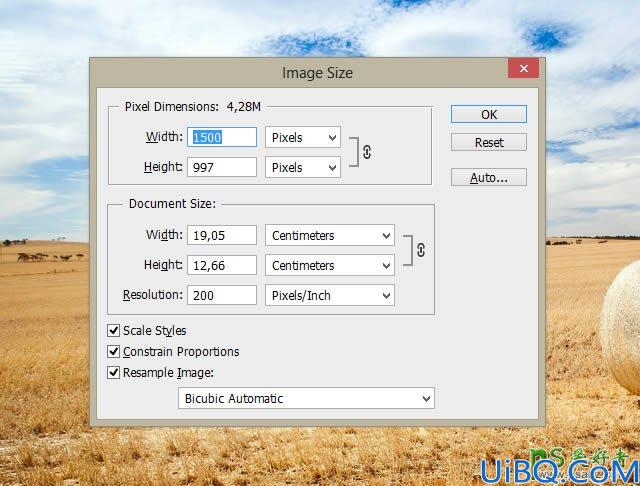This screenshot has width=640, height=486.
Task: Click the pixel Height field showing 997
Action: pos(222,167)
